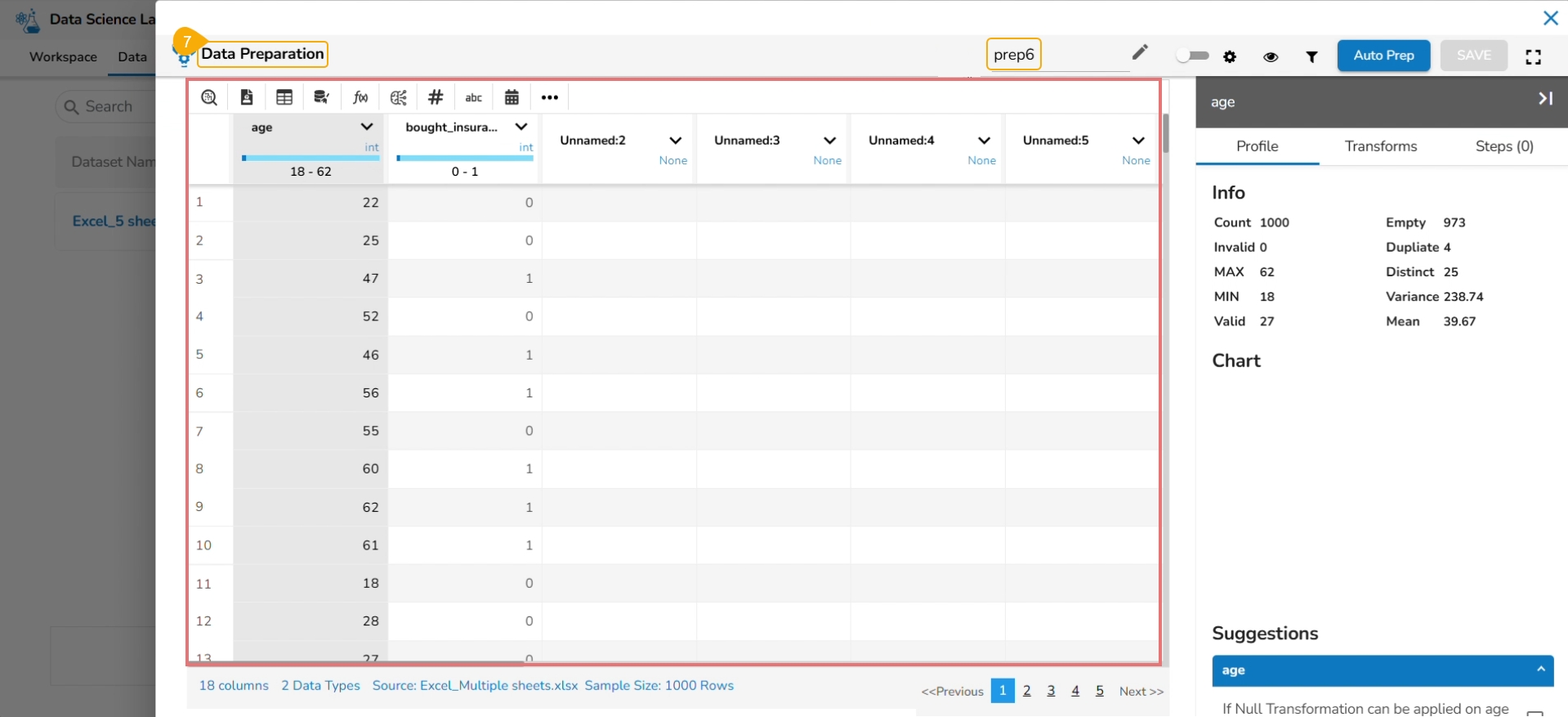Open the Steps (0) tab
The image size is (1568, 717).
tap(1503, 146)
